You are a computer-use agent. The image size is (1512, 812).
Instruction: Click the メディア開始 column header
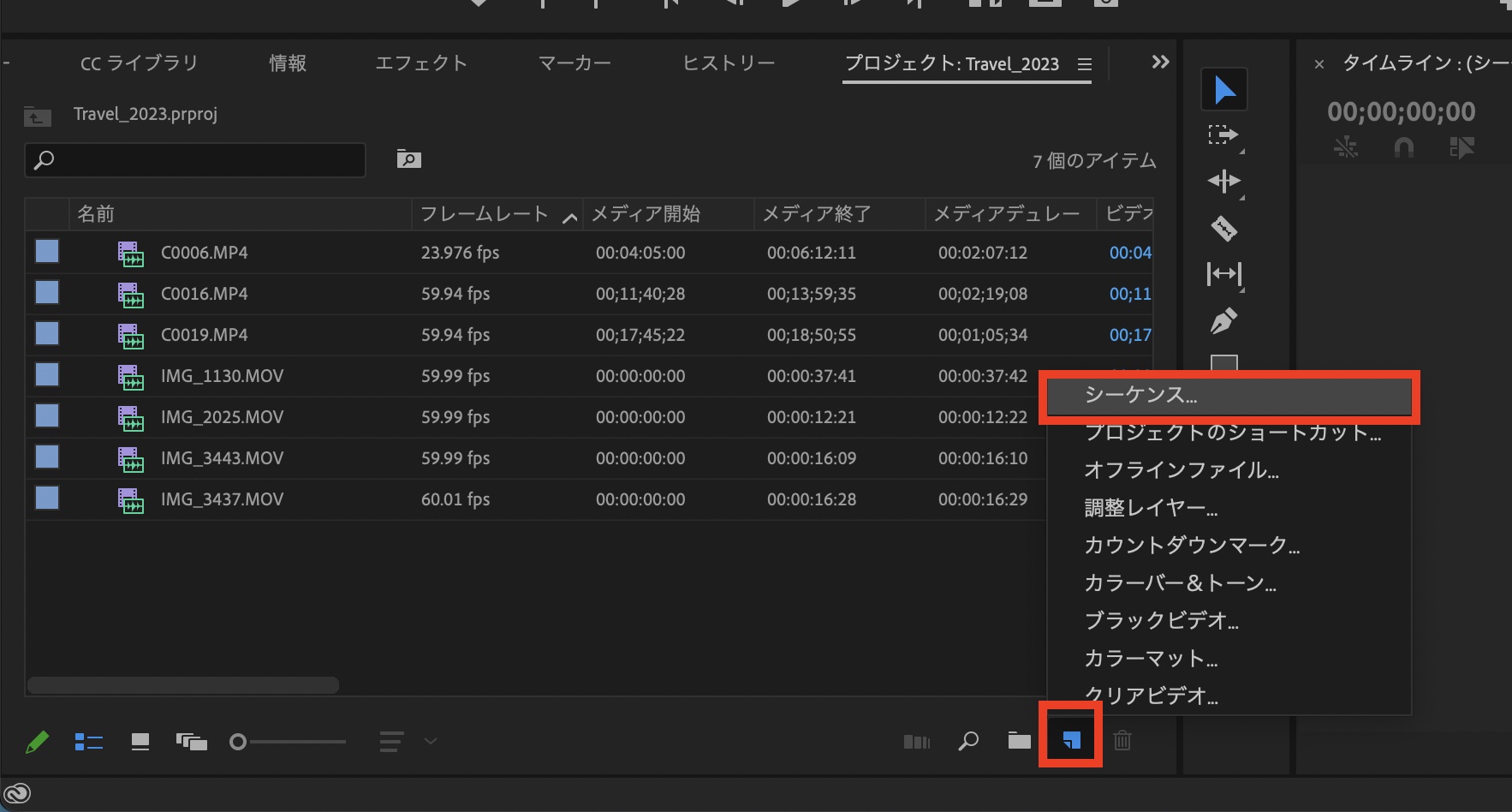pyautogui.click(x=669, y=214)
